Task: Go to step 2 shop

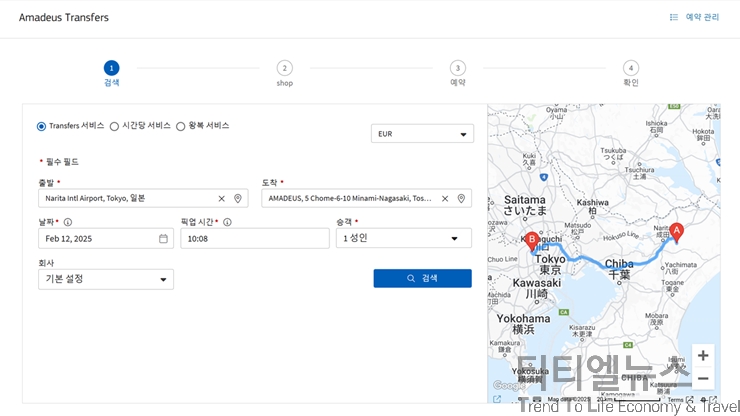Action: click(285, 73)
